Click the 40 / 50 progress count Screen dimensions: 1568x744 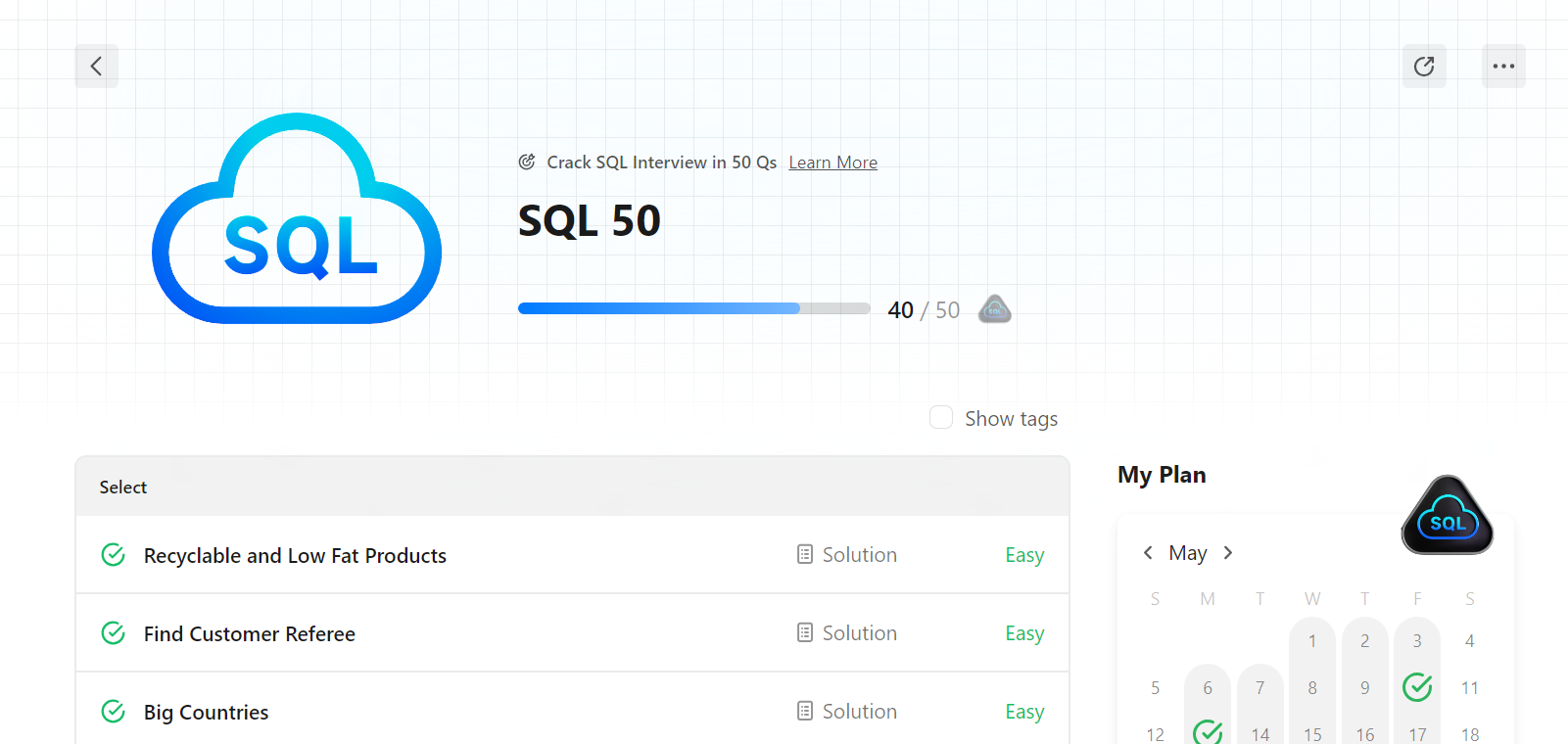point(923,310)
